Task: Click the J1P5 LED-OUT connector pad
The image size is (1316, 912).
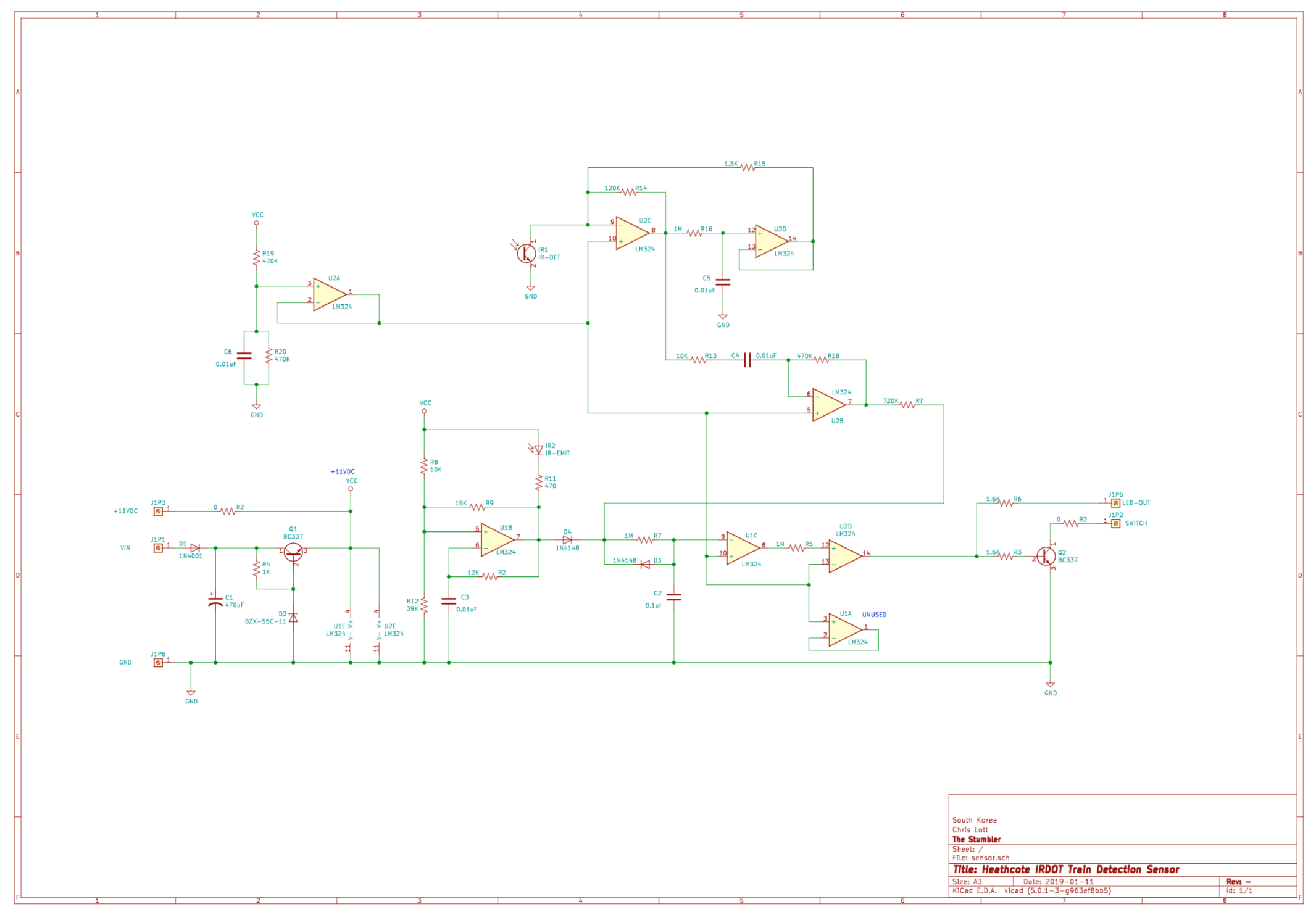Action: 1115,503
